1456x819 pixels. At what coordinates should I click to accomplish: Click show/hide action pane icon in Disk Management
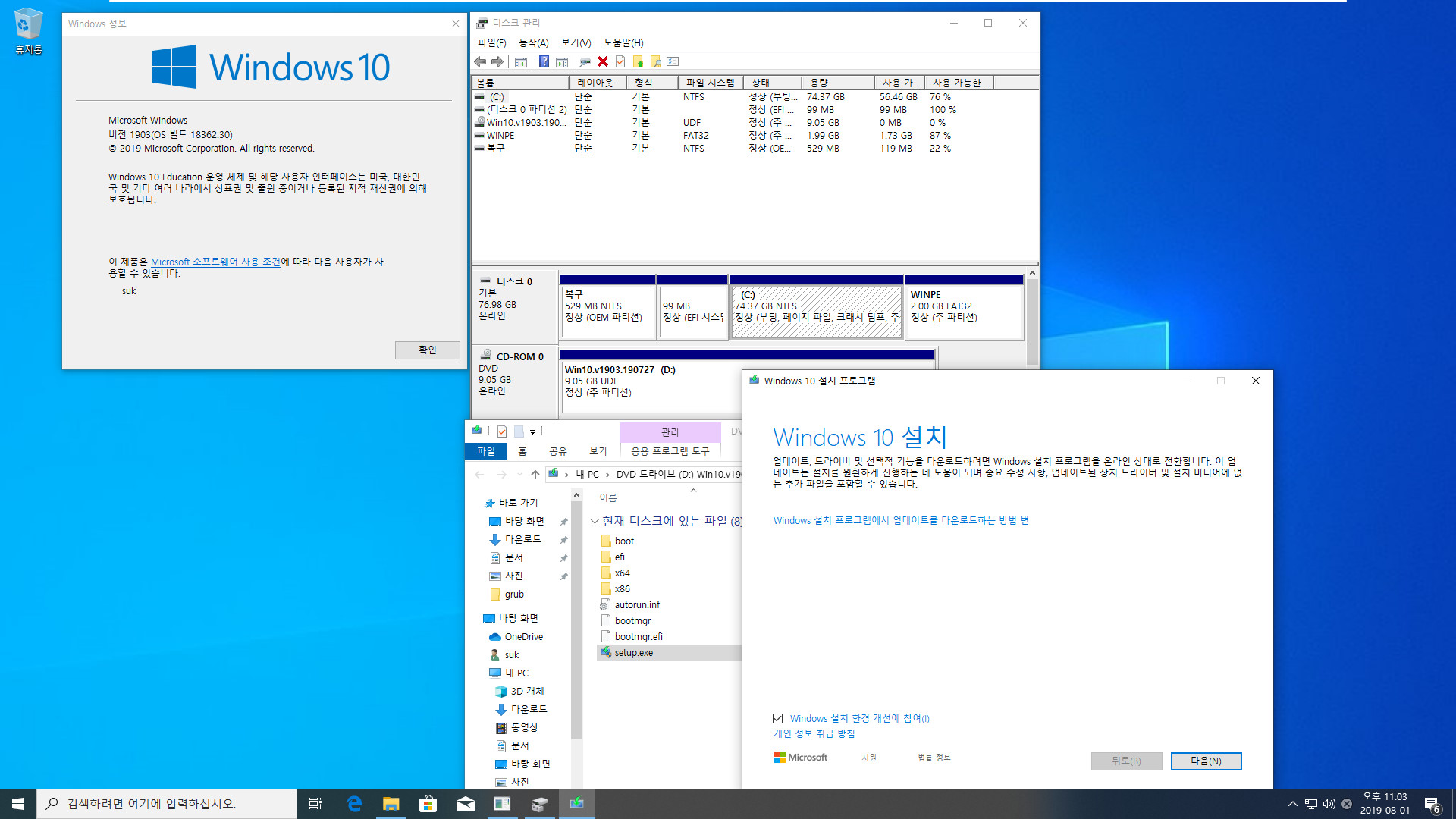(562, 61)
